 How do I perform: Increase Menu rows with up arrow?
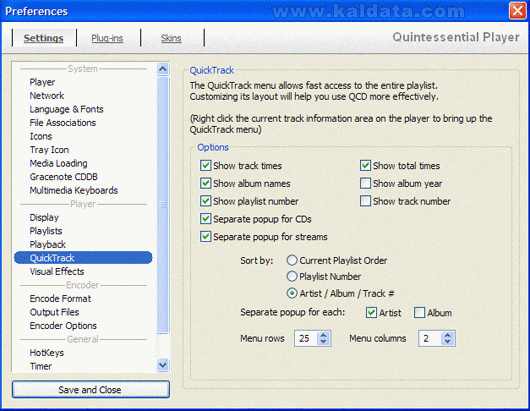(323, 335)
